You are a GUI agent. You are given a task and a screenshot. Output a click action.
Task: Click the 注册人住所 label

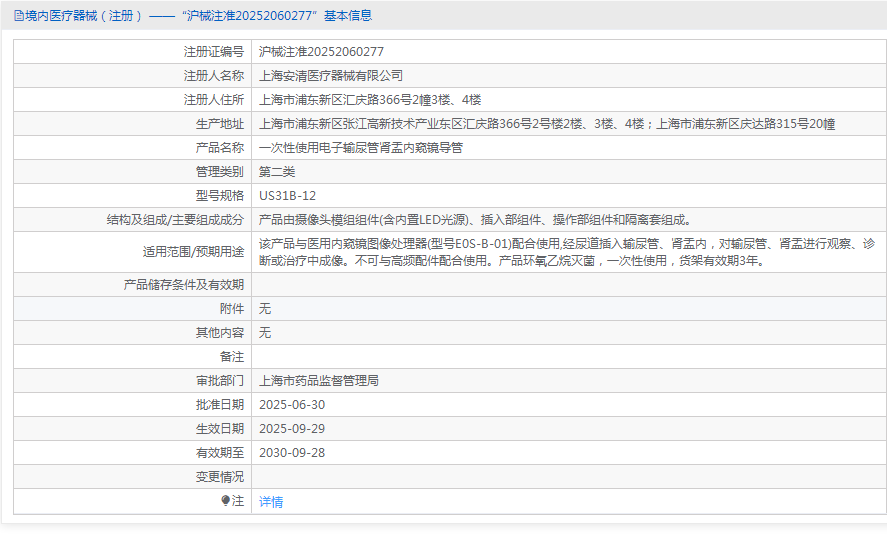point(214,100)
